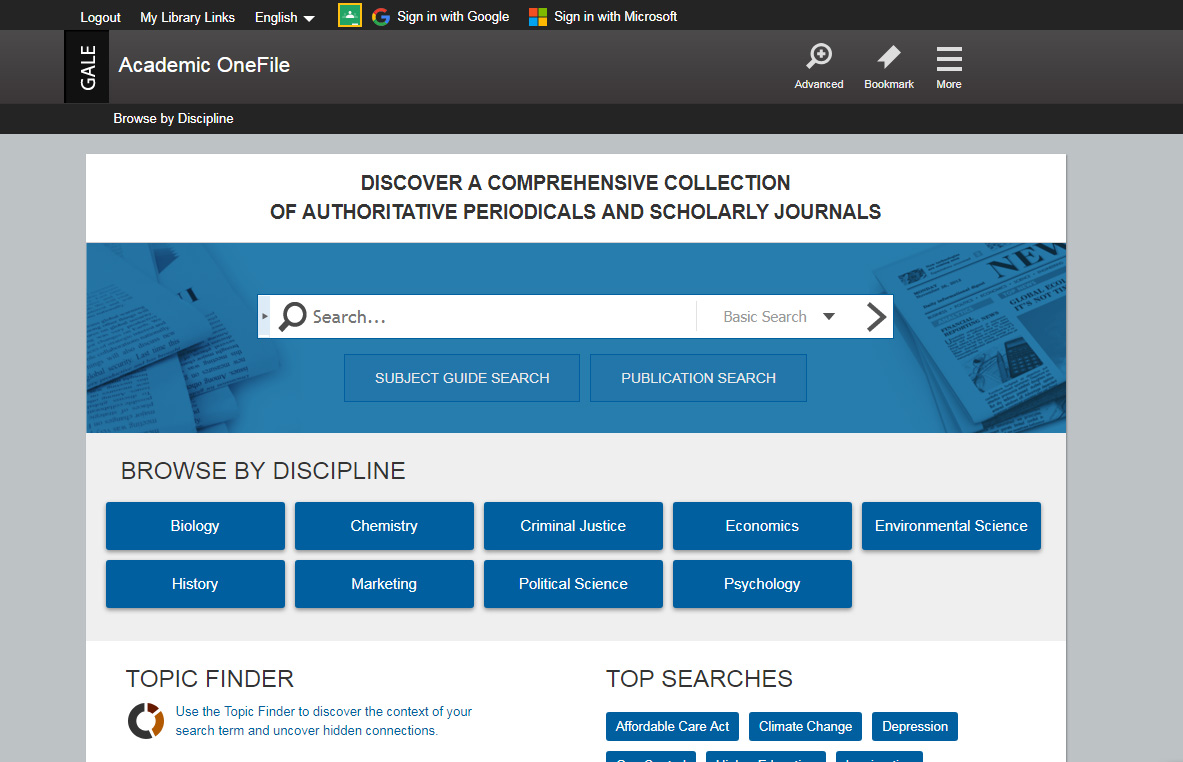The height and width of the screenshot is (762, 1183).
Task: Sign in with Microsoft
Action: coord(603,16)
